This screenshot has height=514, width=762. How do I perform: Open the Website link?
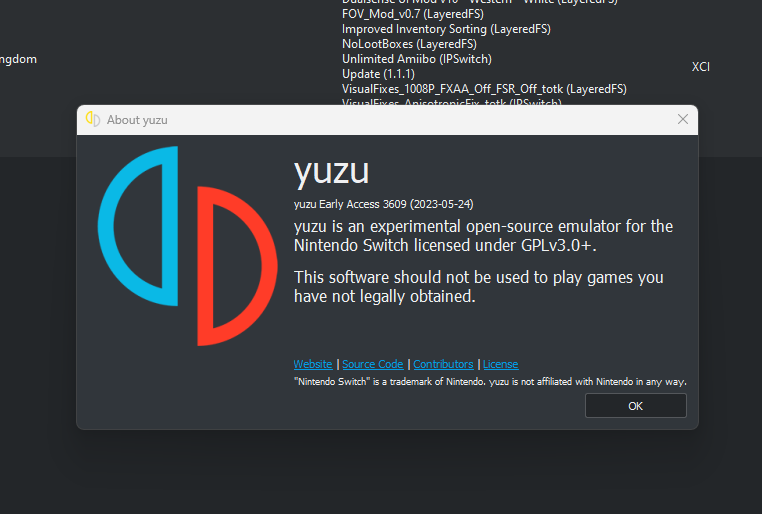pyautogui.click(x=313, y=364)
